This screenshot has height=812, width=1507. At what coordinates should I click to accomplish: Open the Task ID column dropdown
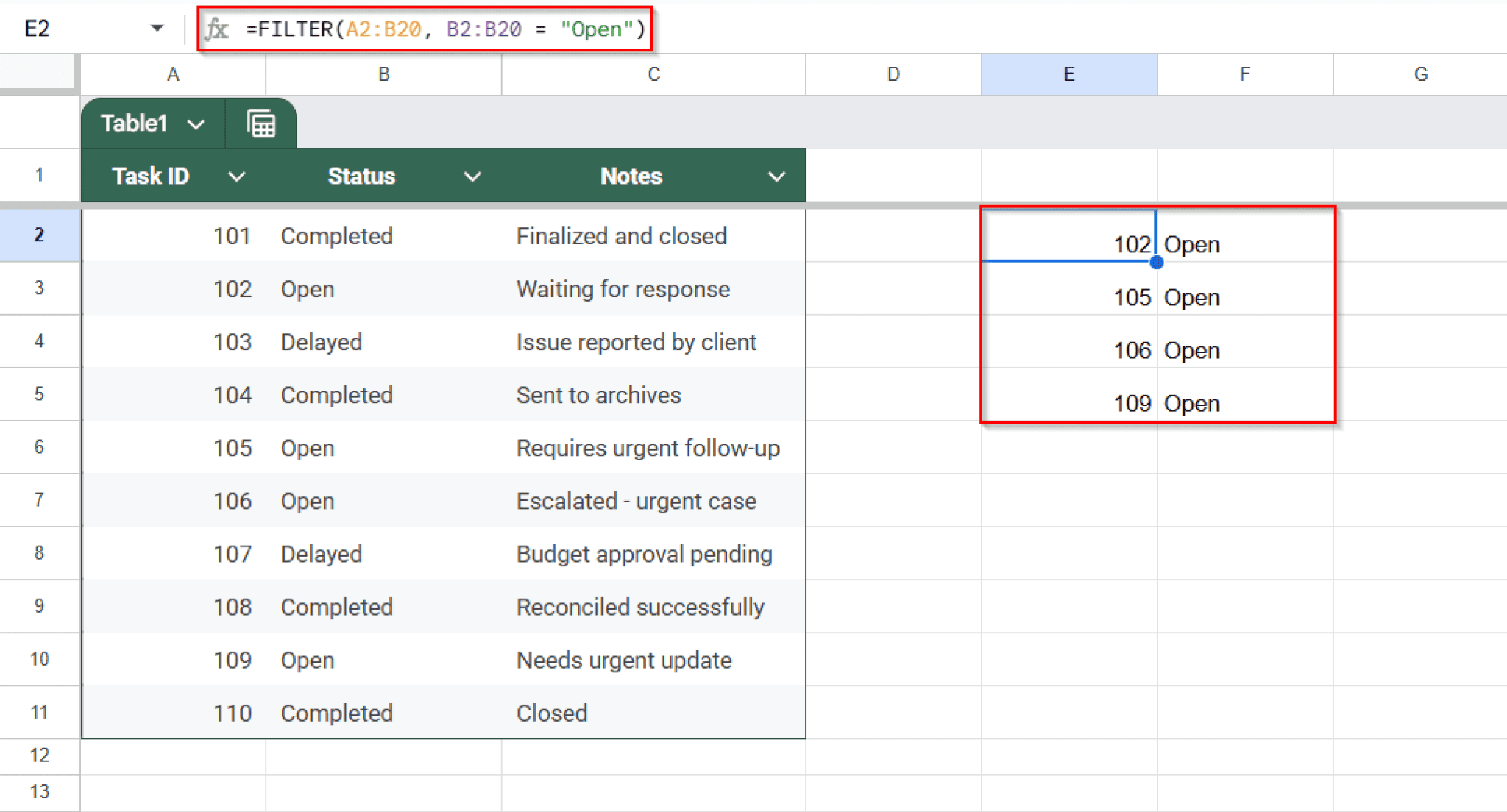[237, 177]
